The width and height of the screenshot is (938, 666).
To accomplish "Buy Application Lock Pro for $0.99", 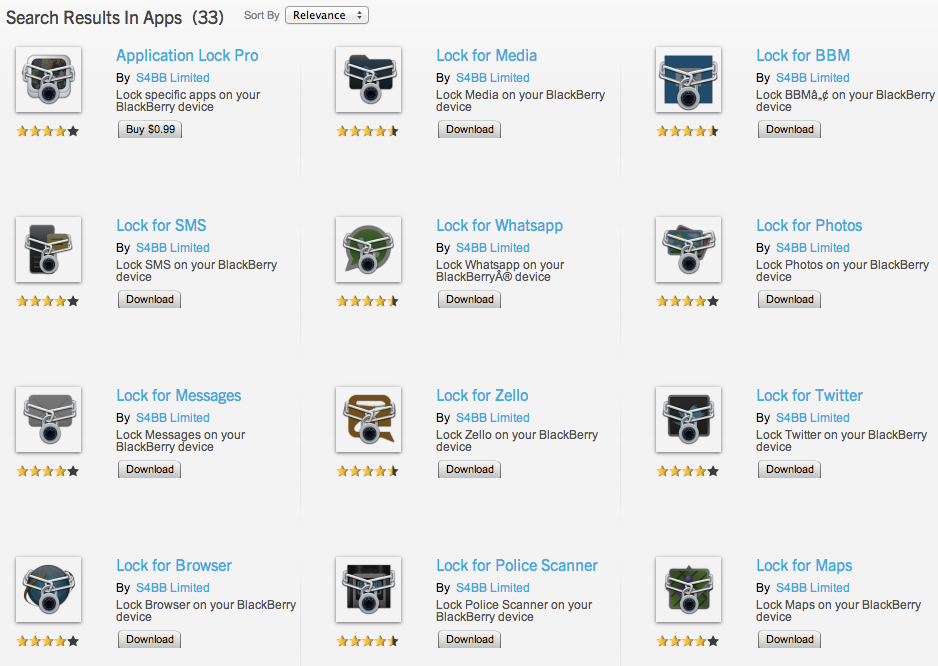I will (x=150, y=129).
